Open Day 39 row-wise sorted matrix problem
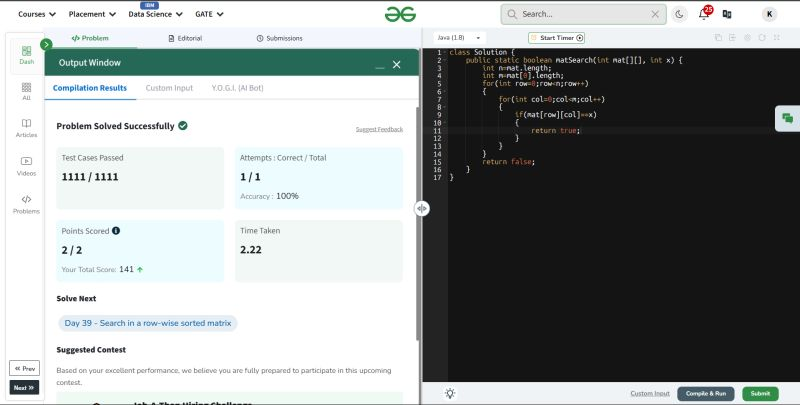This screenshot has height=405, width=800. tap(148, 323)
